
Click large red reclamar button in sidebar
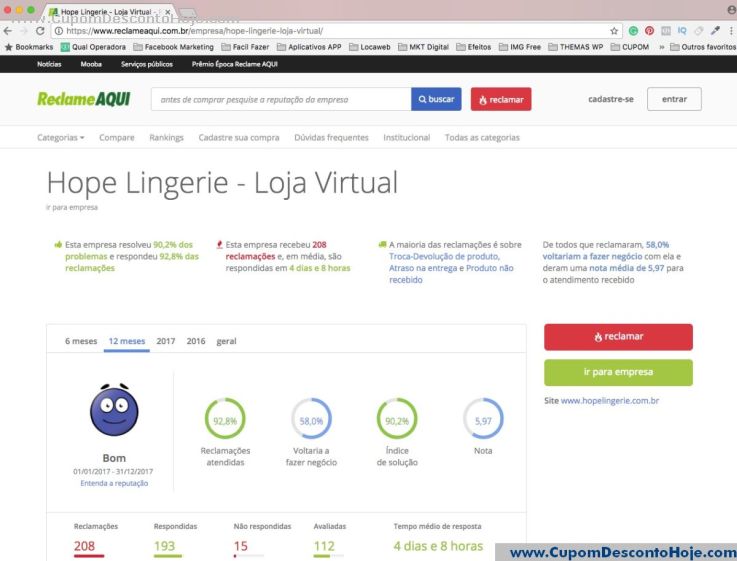click(618, 337)
